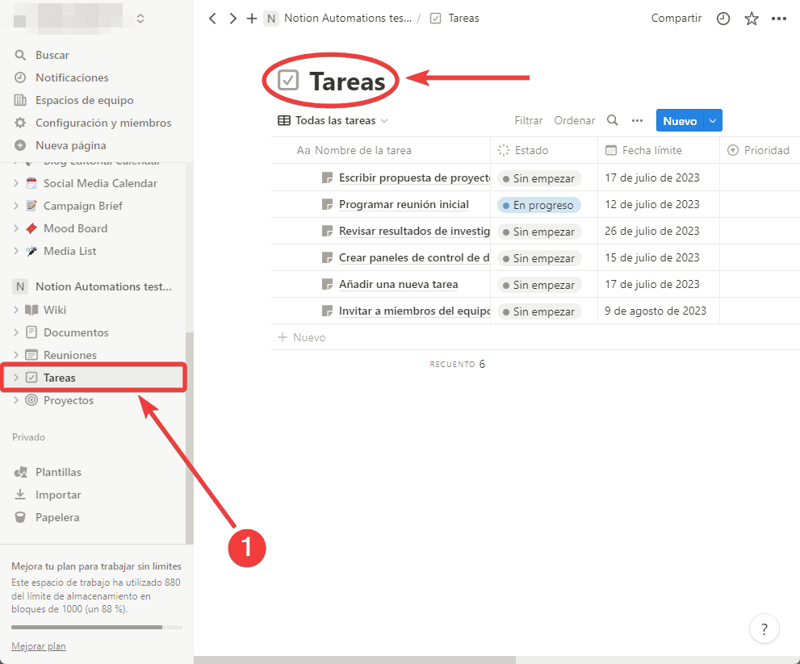Open the Papelera (trash) from the sidebar
Viewport: 800px width, 664px height.
[x=60, y=517]
